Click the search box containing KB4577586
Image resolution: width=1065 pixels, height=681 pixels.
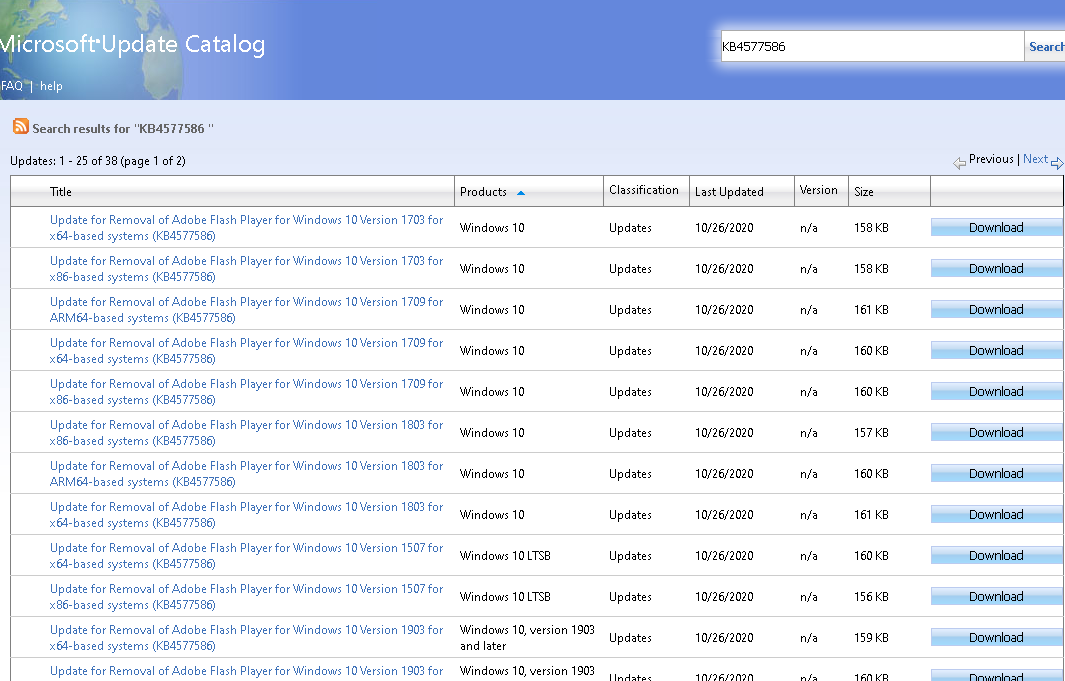pos(872,46)
